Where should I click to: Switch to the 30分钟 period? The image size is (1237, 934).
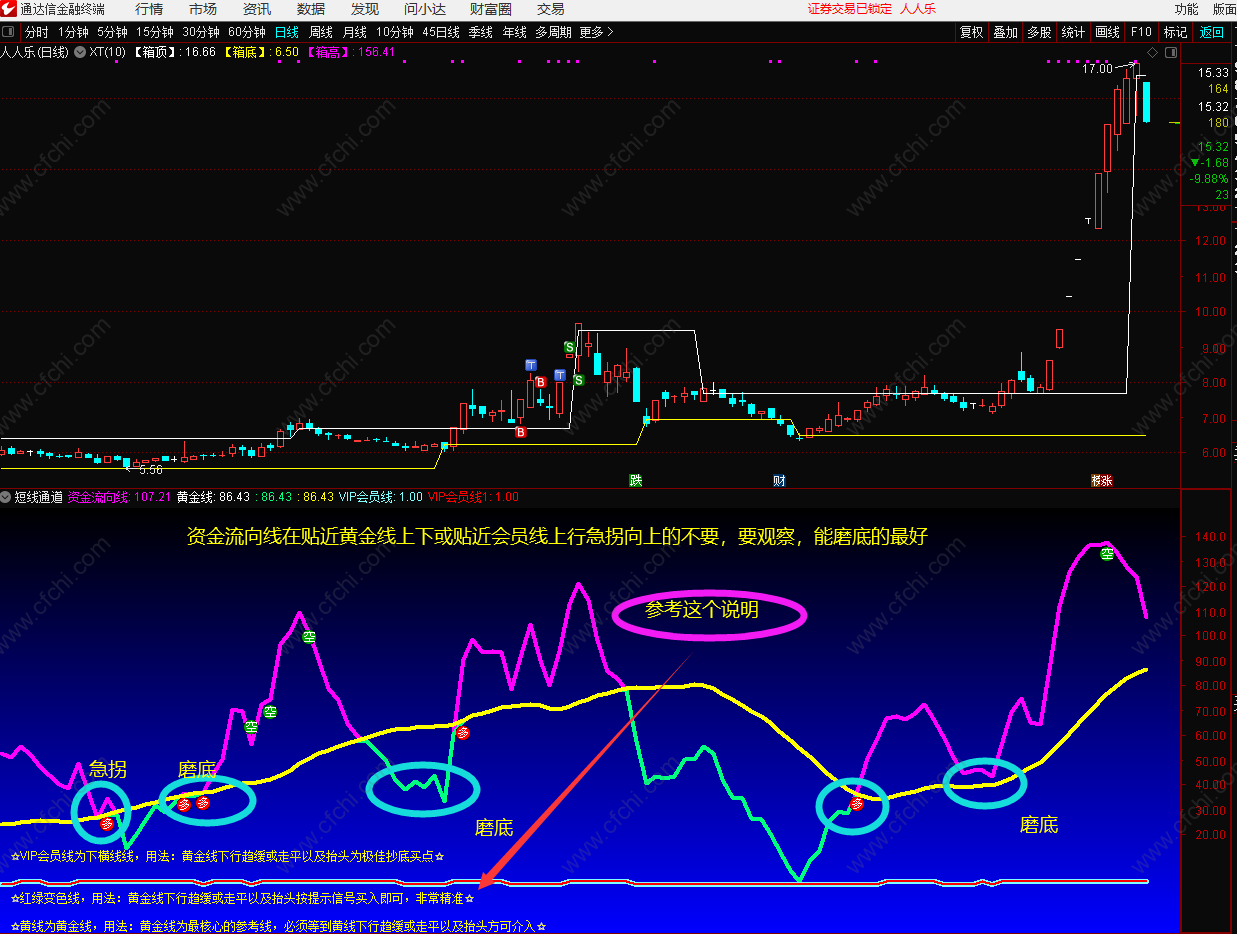pos(201,32)
